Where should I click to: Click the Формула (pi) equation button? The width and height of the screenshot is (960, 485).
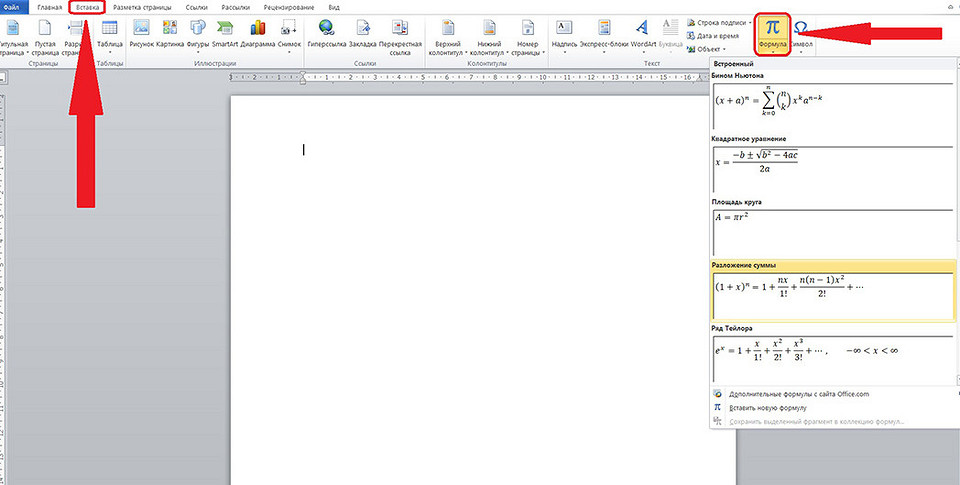tap(772, 31)
